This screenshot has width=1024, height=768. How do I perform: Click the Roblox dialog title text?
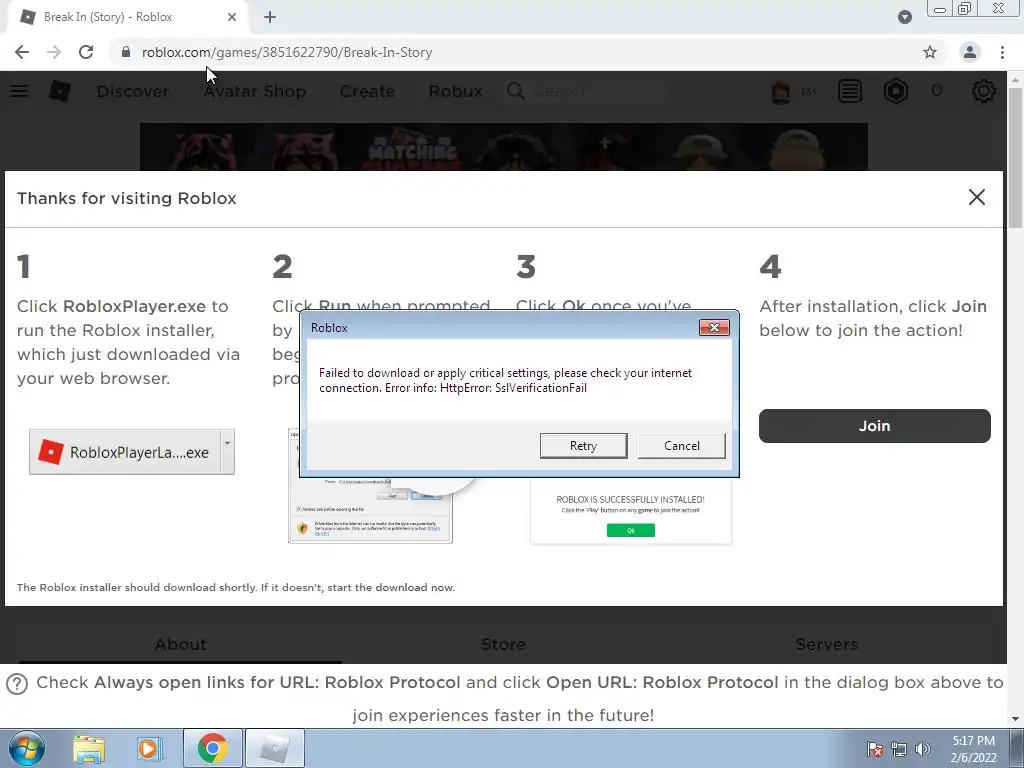coord(328,328)
